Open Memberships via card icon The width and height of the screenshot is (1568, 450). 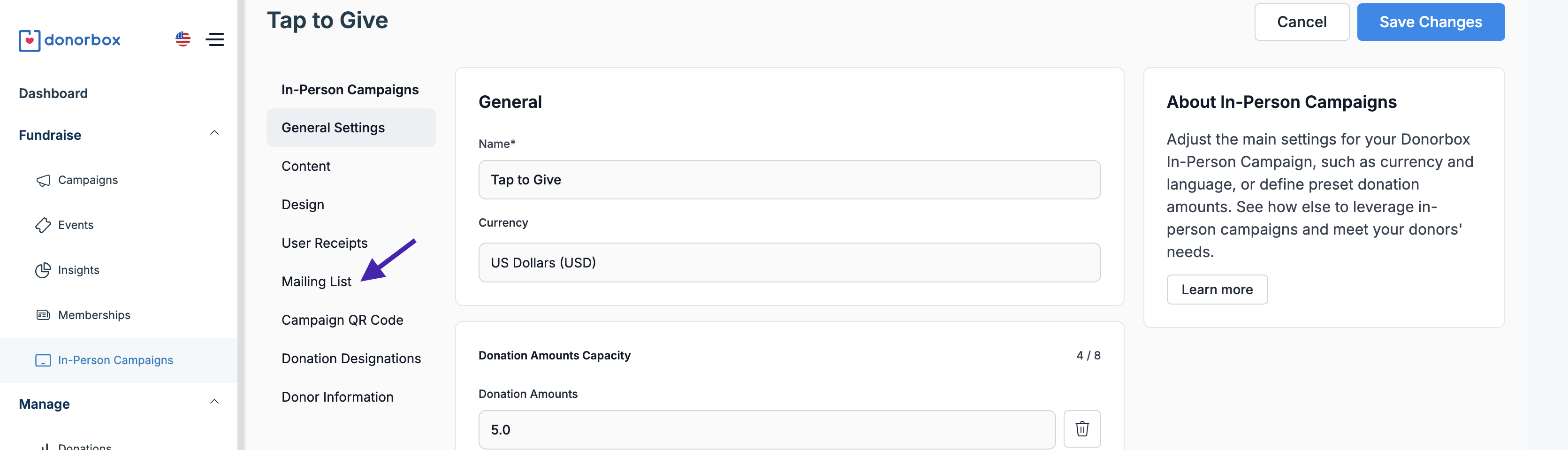(43, 315)
